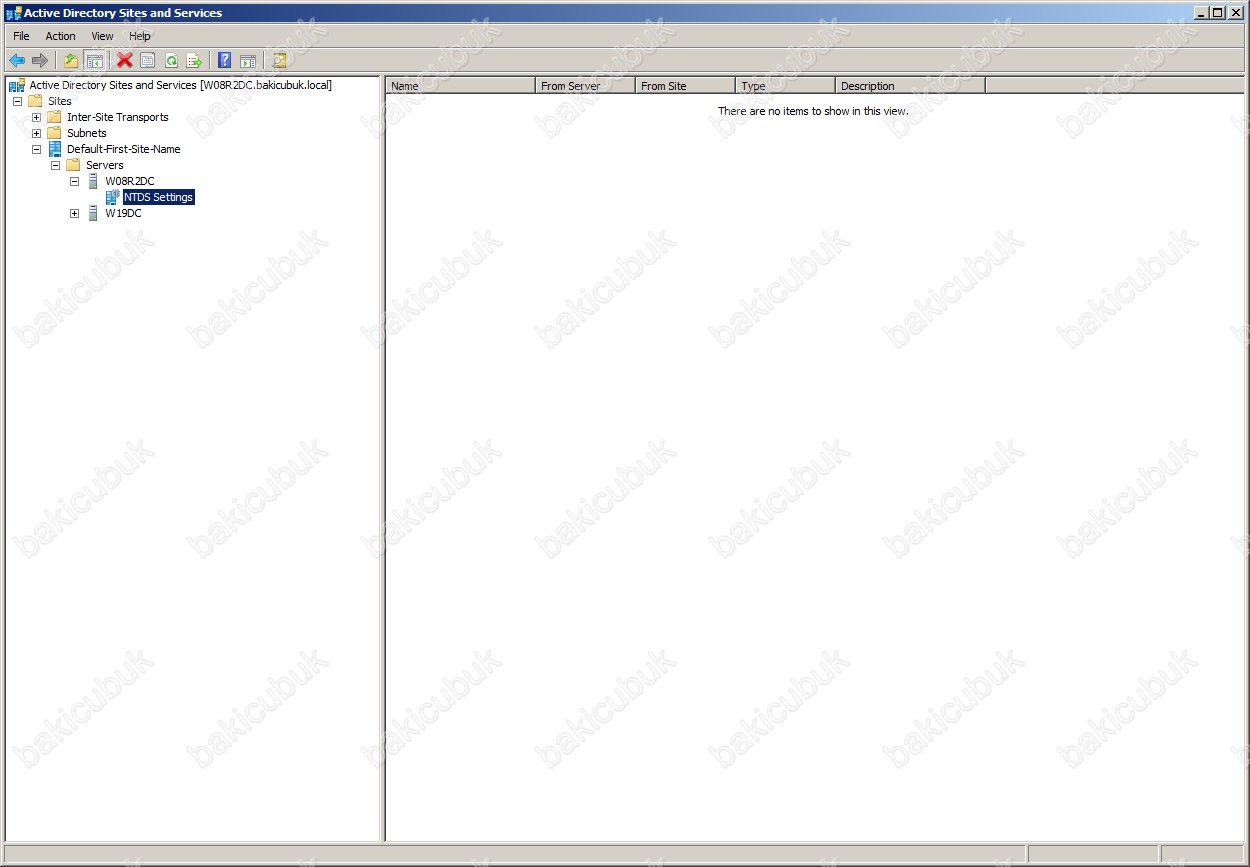
Task: Select the W19DC server in tree
Action: point(123,213)
